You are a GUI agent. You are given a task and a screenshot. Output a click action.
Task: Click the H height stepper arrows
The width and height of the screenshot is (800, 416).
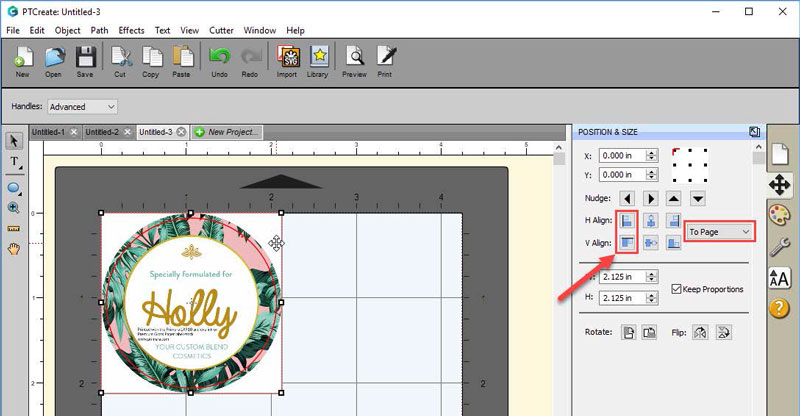[652, 298]
